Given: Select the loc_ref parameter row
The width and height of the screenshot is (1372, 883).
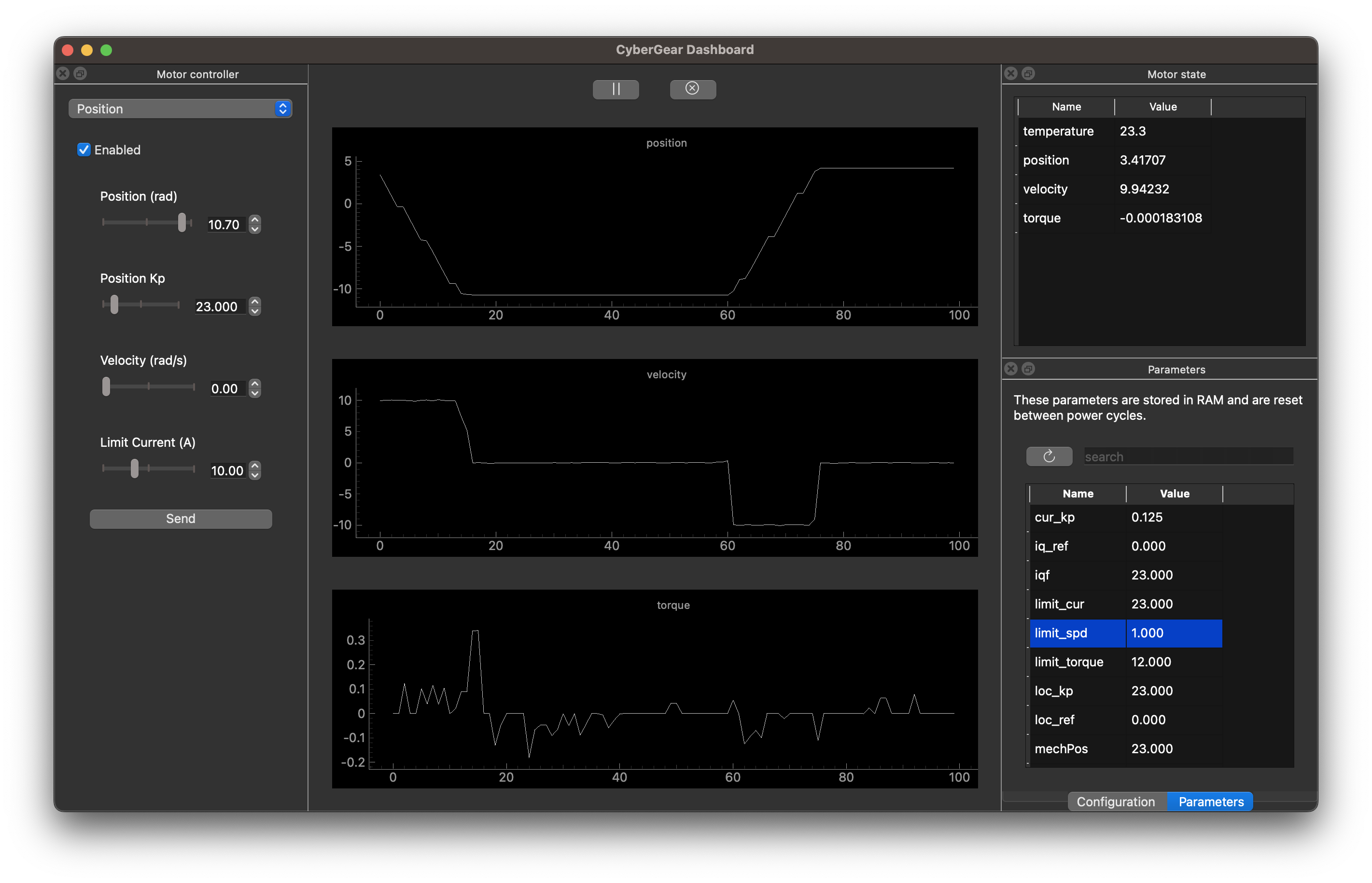Looking at the screenshot, I should [x=1125, y=719].
